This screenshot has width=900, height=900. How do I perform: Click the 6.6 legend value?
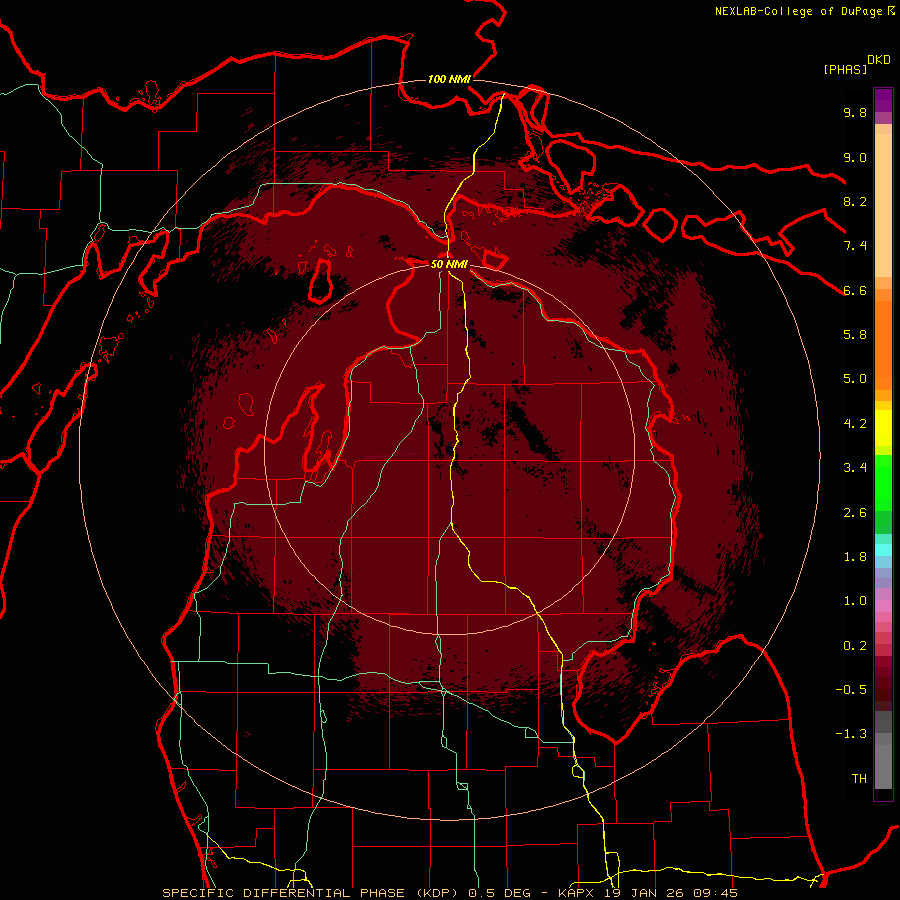click(x=855, y=290)
